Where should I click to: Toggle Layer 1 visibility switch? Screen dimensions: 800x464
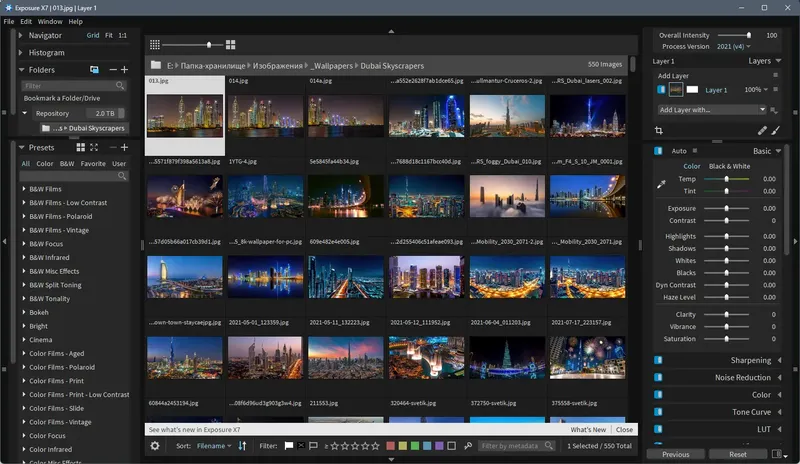pos(661,90)
